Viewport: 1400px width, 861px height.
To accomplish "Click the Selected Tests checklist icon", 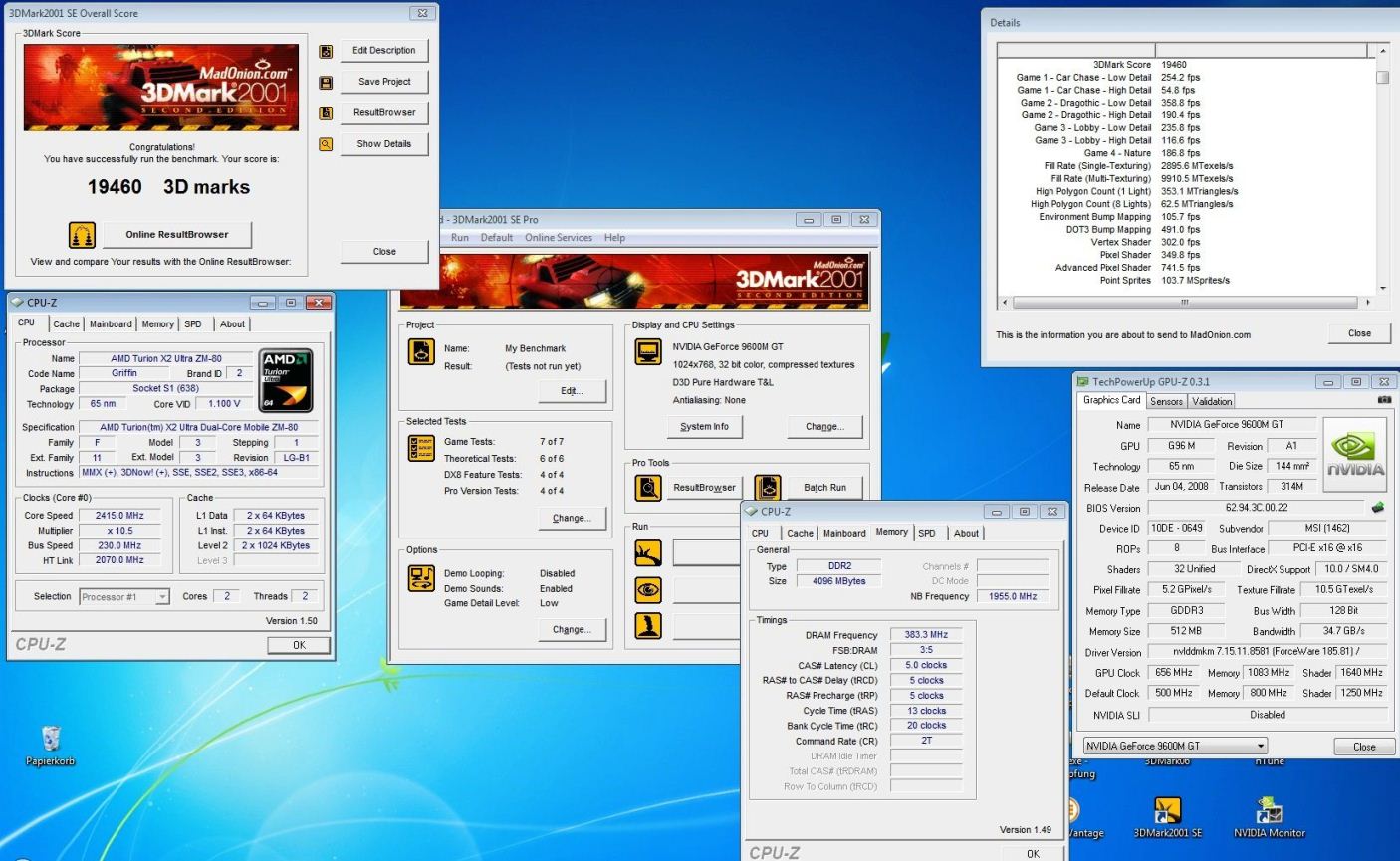I will (421, 448).
